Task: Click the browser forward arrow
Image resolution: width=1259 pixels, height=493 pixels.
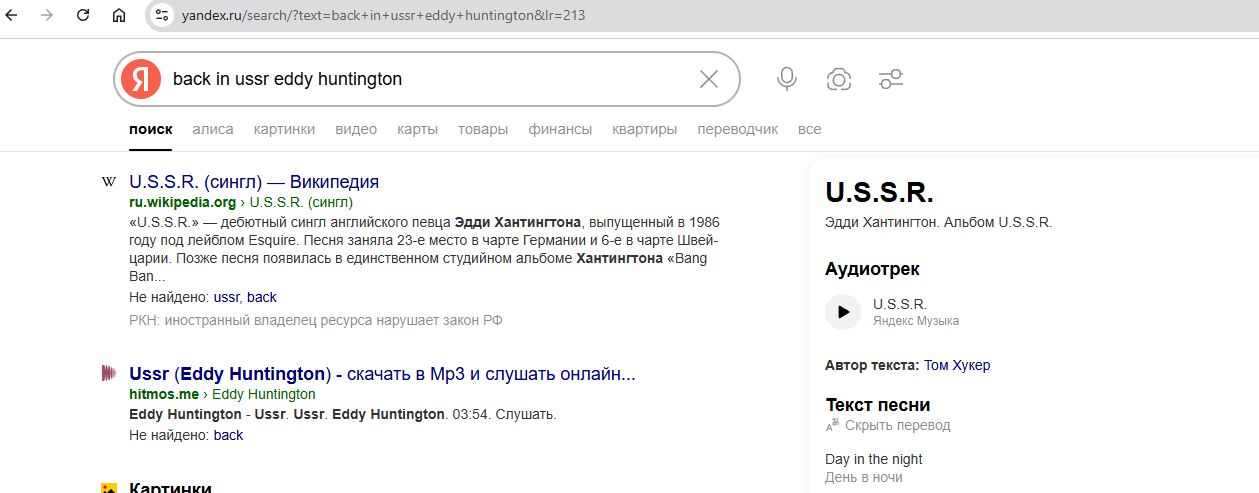Action: coord(47,15)
